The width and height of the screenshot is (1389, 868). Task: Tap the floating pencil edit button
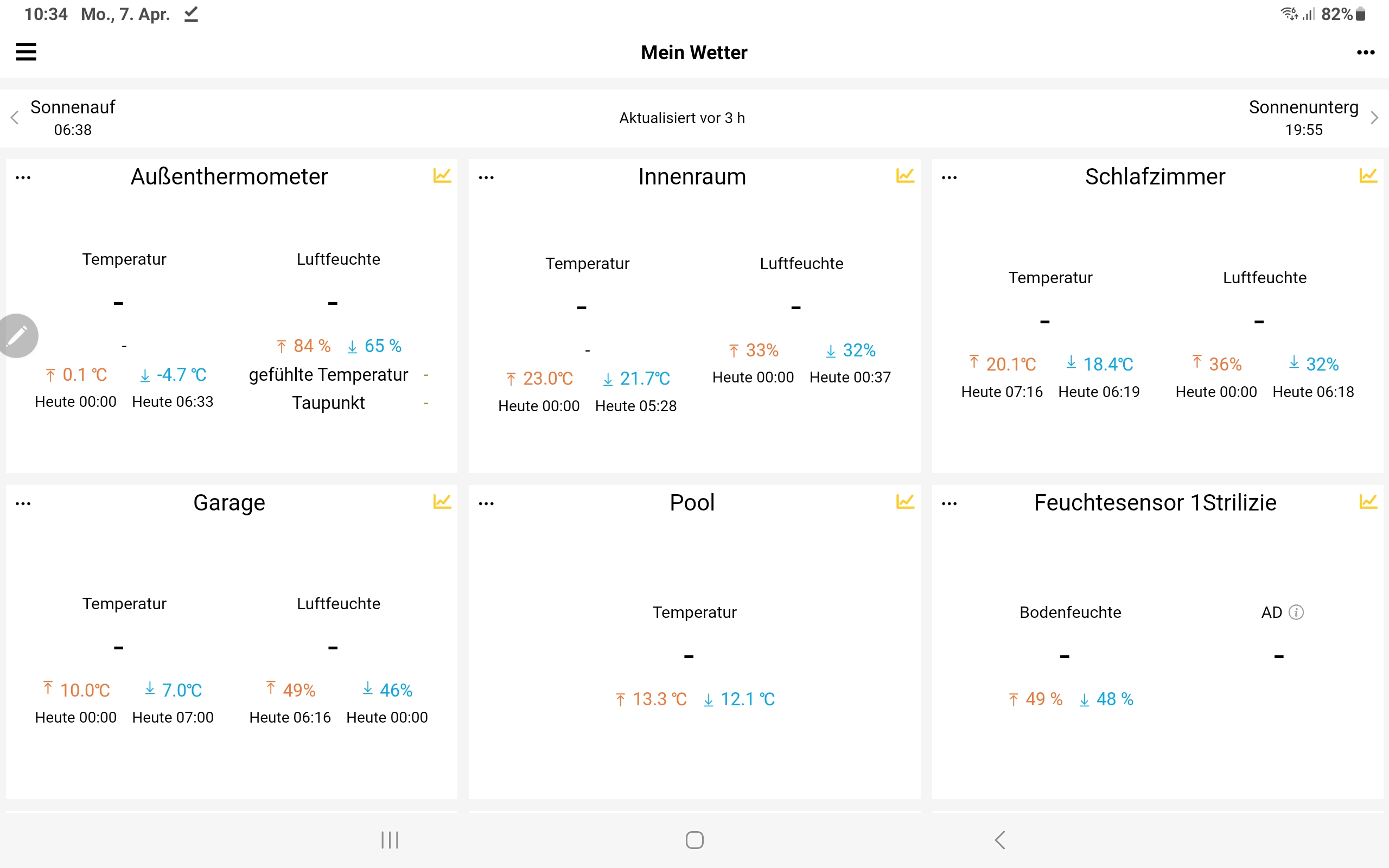tap(17, 336)
